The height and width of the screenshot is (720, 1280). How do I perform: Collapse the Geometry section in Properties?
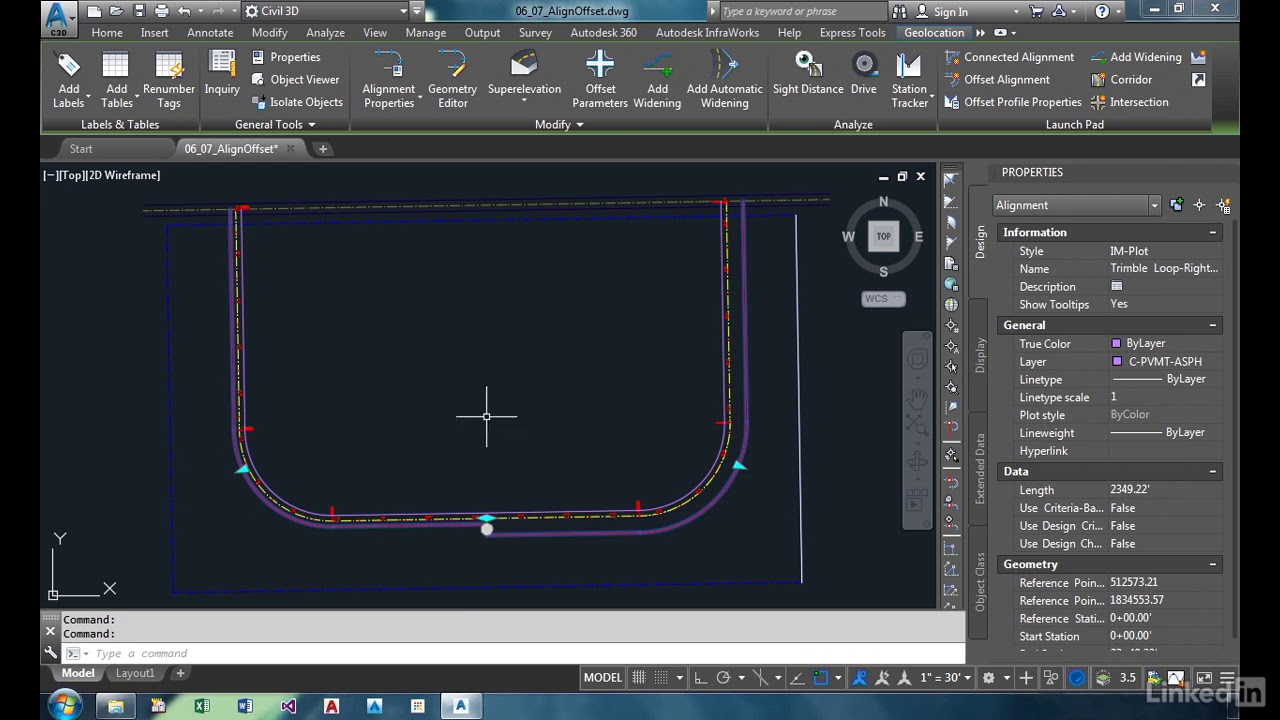1212,565
